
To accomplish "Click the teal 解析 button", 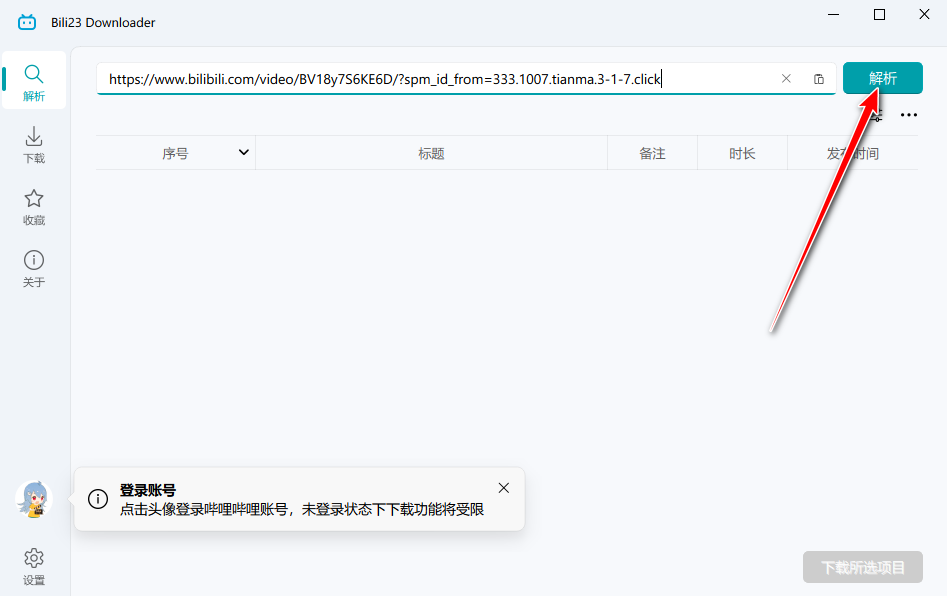I will pyautogui.click(x=882, y=78).
